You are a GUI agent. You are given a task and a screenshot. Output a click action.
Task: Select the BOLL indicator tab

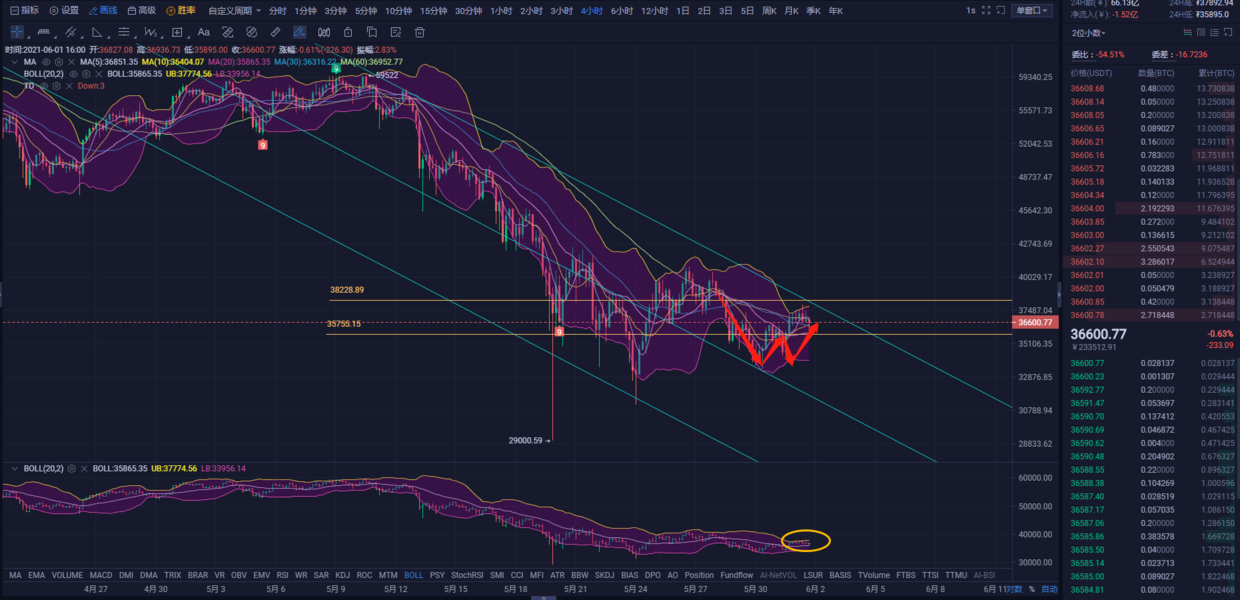tap(414, 576)
